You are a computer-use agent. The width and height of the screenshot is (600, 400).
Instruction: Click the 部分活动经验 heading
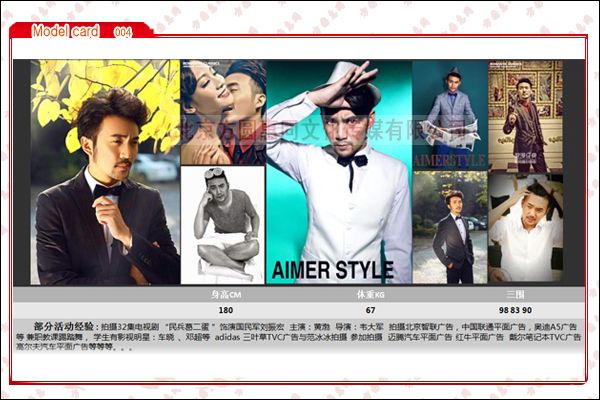[63, 327]
